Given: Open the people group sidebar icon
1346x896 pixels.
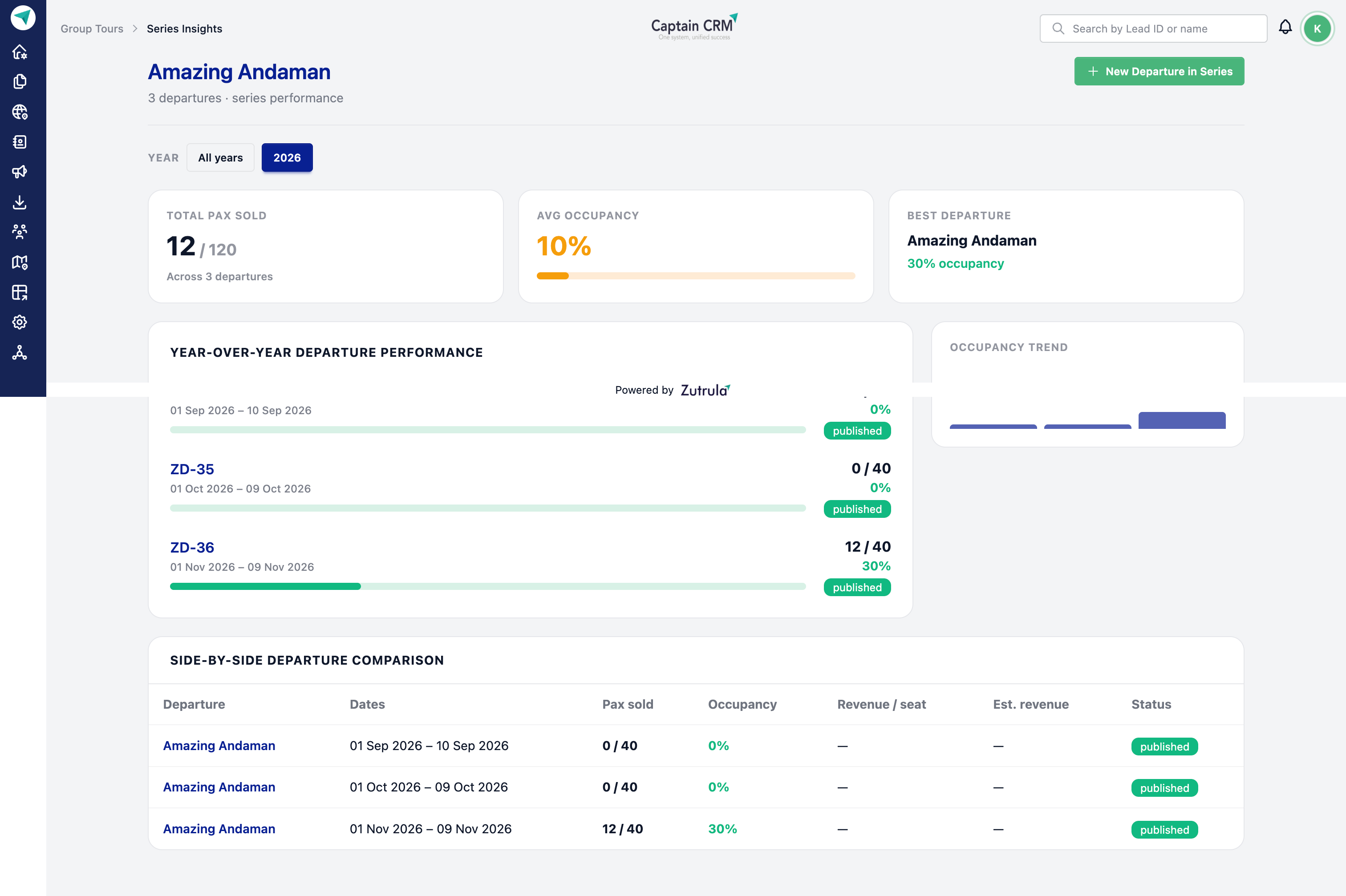Looking at the screenshot, I should coord(20,231).
